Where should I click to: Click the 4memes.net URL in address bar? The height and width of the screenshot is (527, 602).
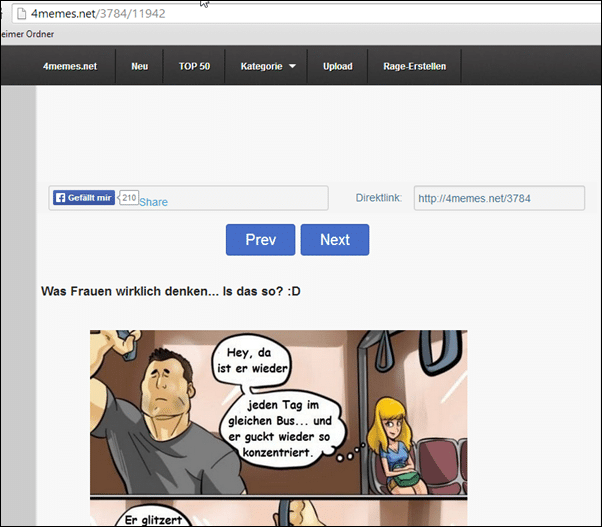[x=98, y=13]
